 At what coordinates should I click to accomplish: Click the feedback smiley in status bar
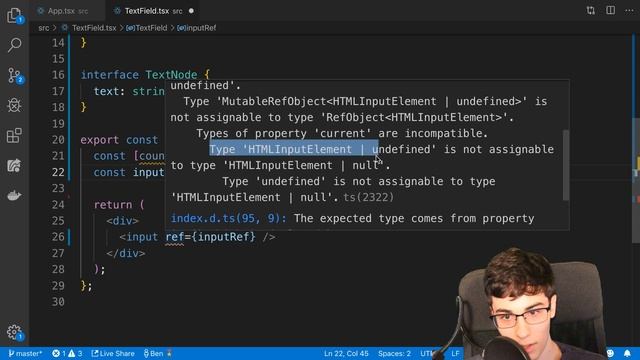click(610, 353)
